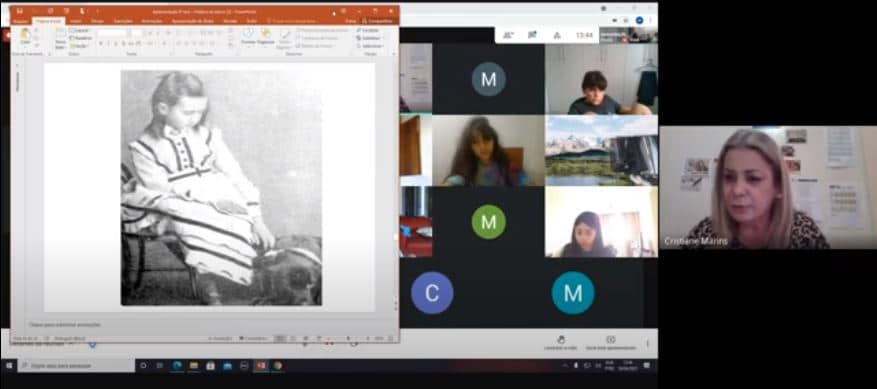This screenshot has width=877, height=389.
Task: Toggle Normal view button in PowerPoint status bar
Action: [280, 339]
